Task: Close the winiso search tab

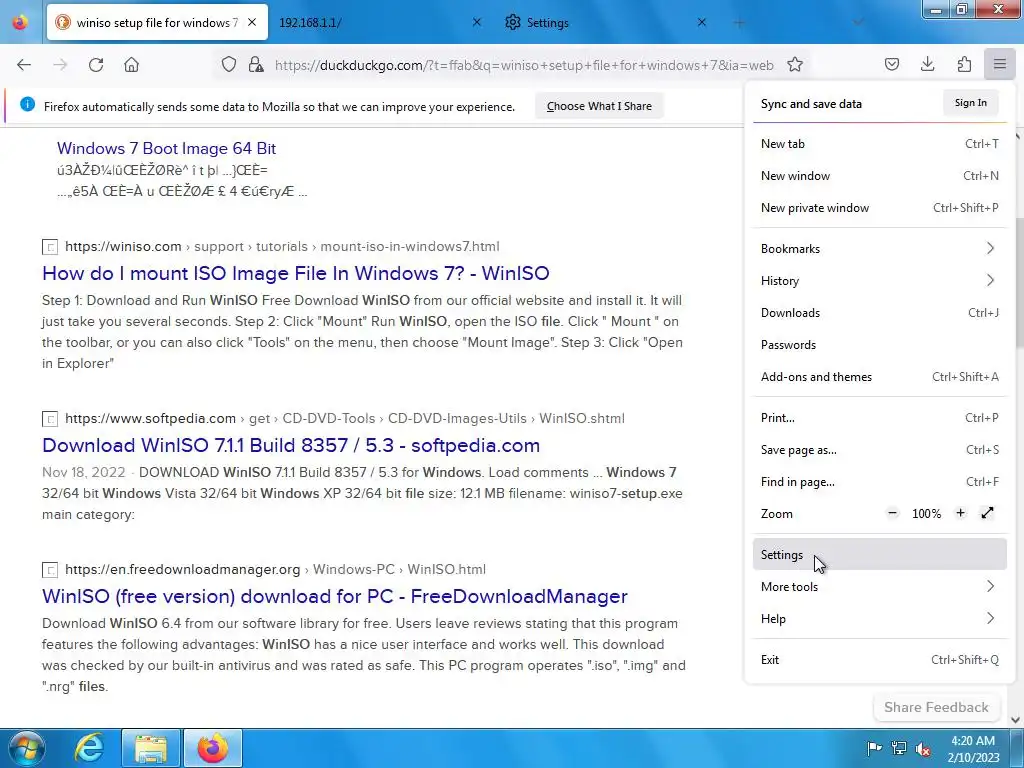Action: (x=252, y=22)
